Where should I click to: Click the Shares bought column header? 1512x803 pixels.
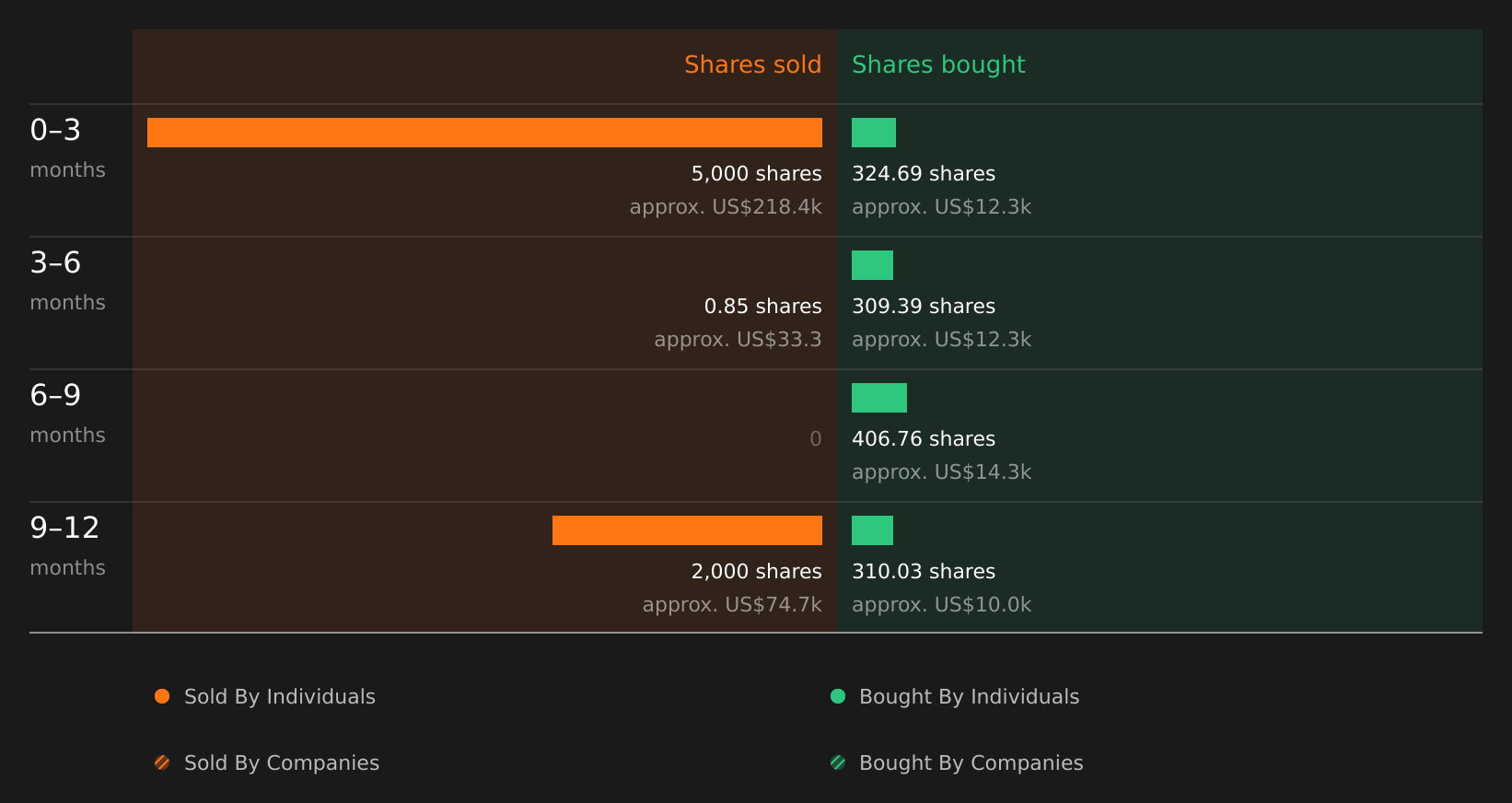938,64
